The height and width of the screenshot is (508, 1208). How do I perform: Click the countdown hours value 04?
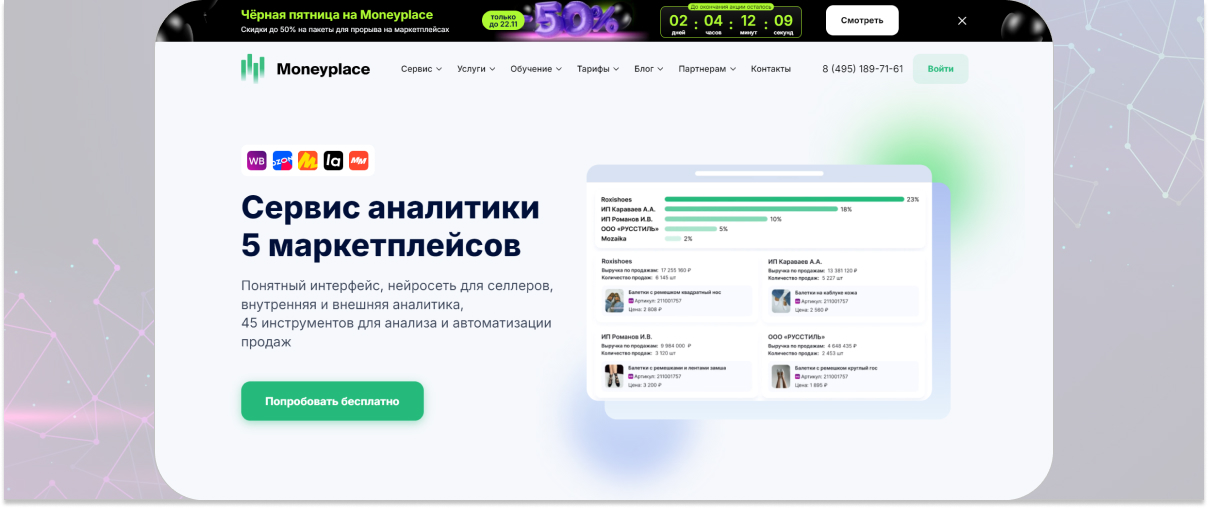coord(713,20)
